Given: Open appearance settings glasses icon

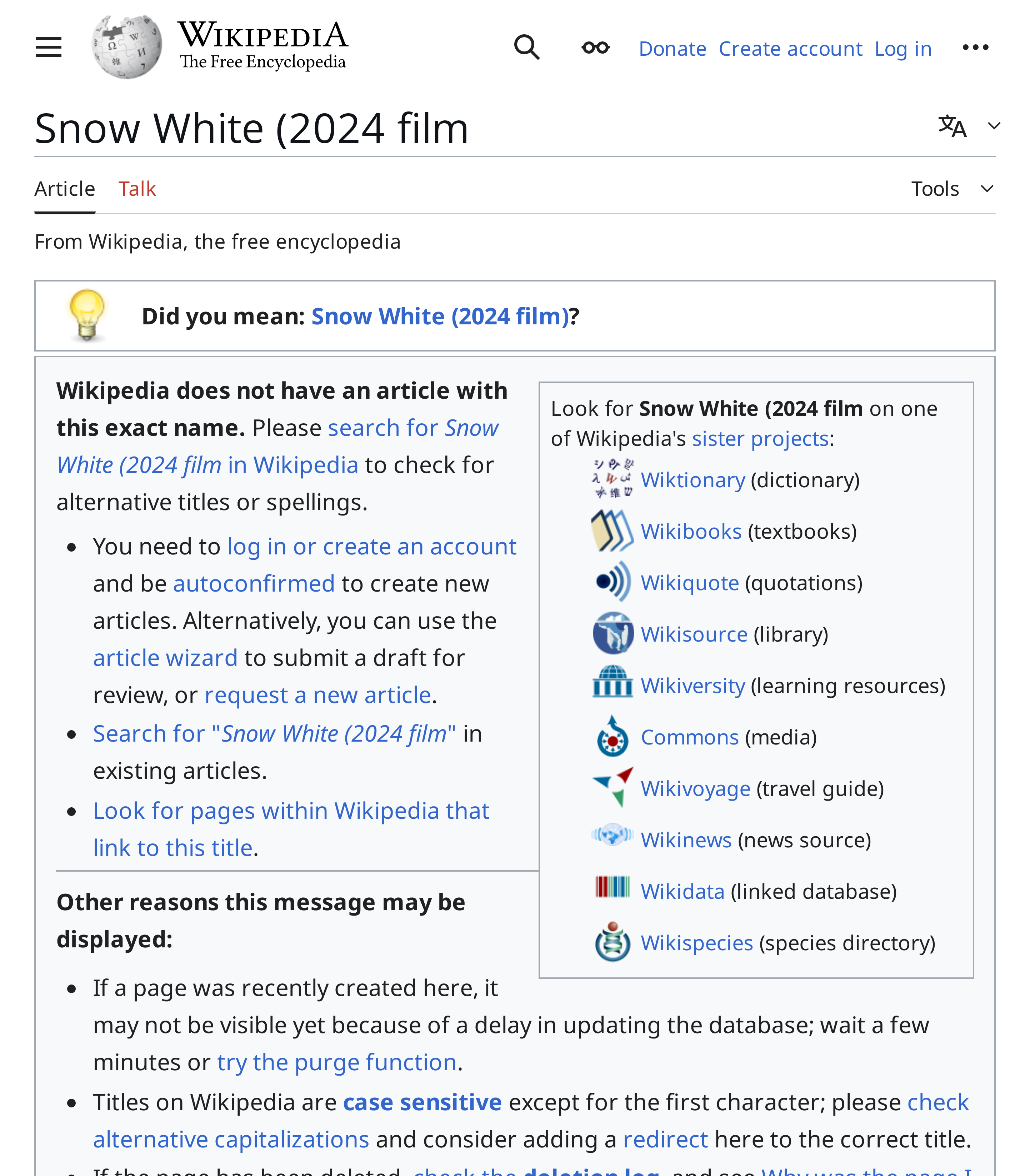Looking at the screenshot, I should point(595,48).
